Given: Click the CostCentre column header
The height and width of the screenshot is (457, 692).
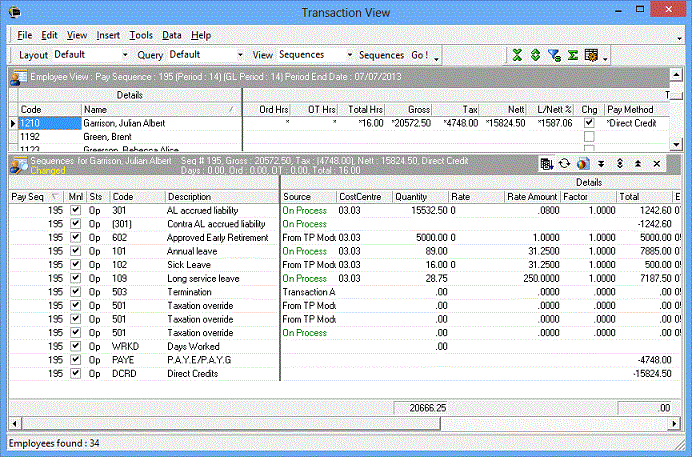Looking at the screenshot, I should (364, 197).
